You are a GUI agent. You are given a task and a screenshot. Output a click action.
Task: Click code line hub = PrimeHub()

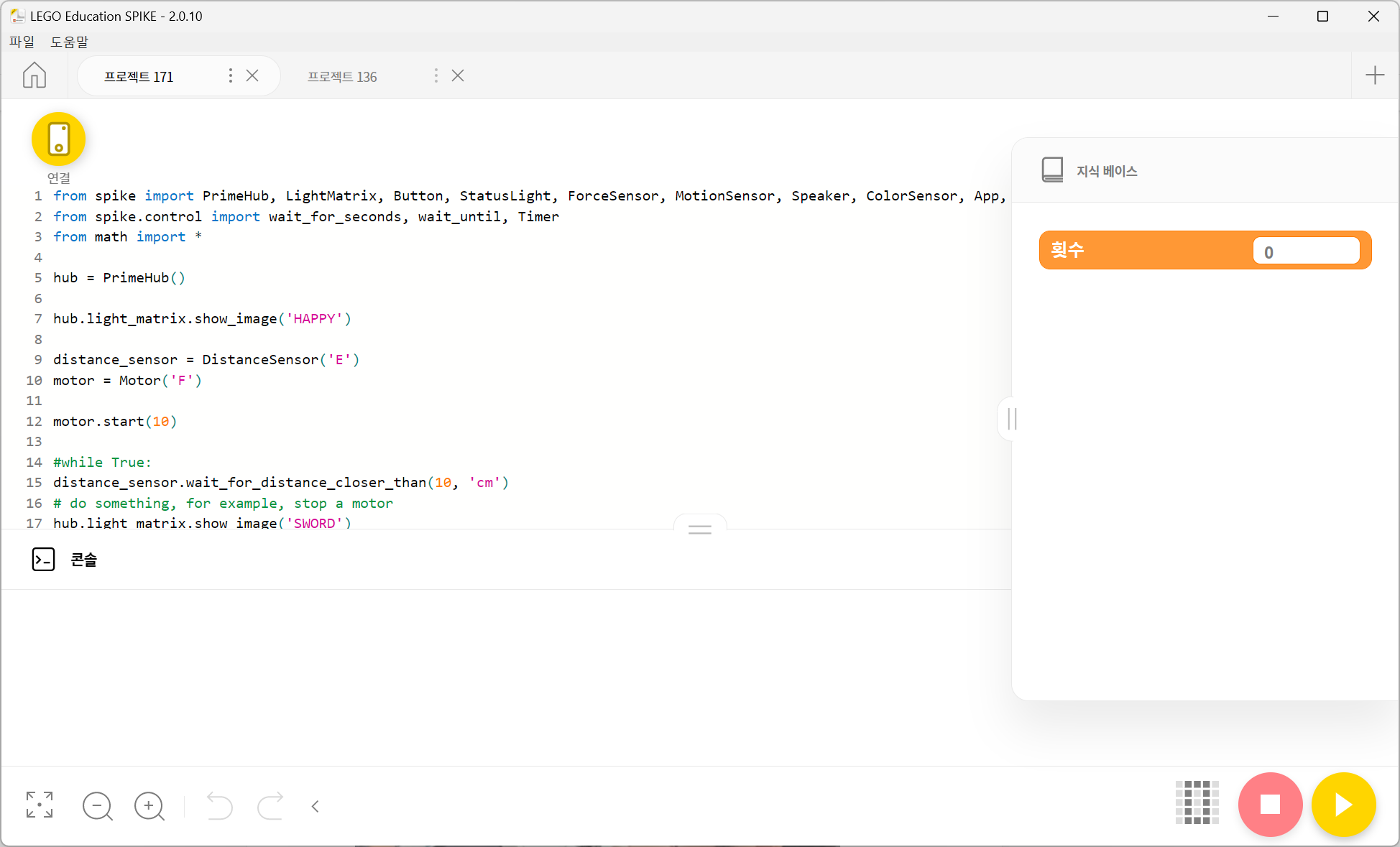click(x=119, y=278)
